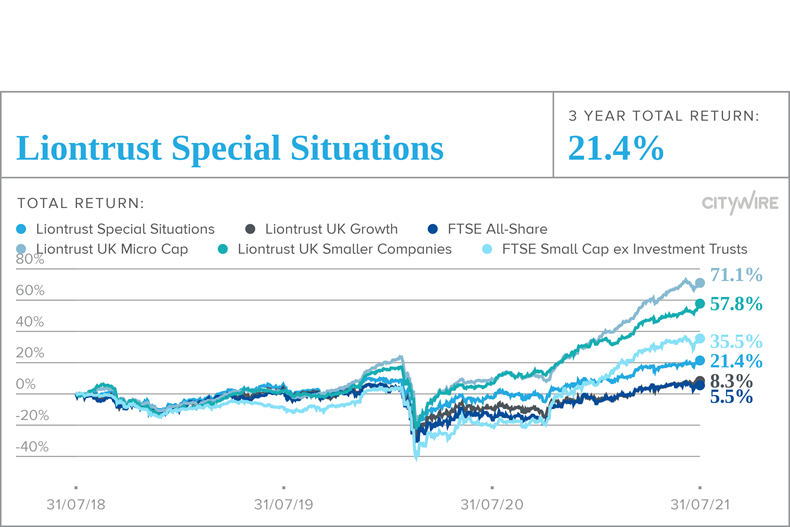Click the Liontrust Special Situations chart title
This screenshot has width=790, height=527.
pyautogui.click(x=230, y=149)
